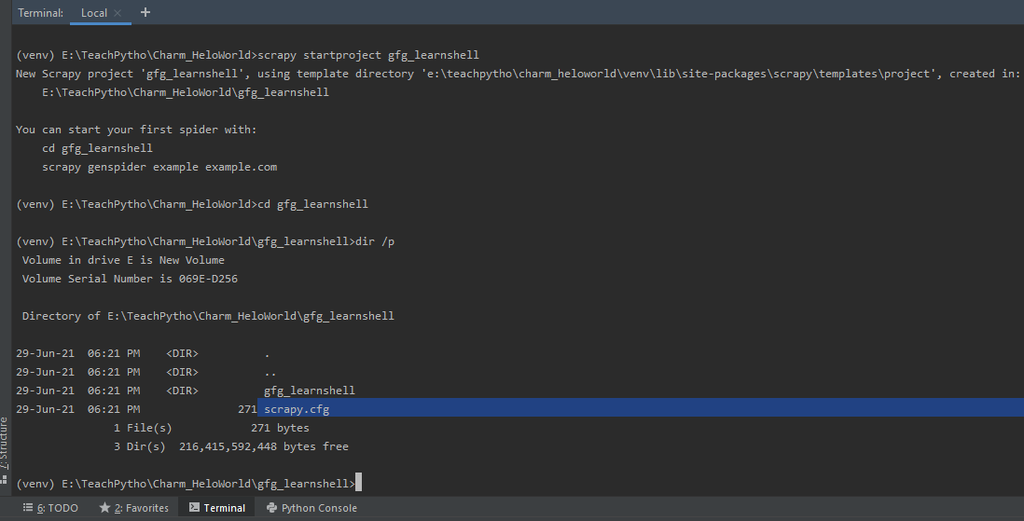Screen dimensions: 1024x521
Task: Click the gfg_learnshell directory listing entry
Action: pos(309,390)
